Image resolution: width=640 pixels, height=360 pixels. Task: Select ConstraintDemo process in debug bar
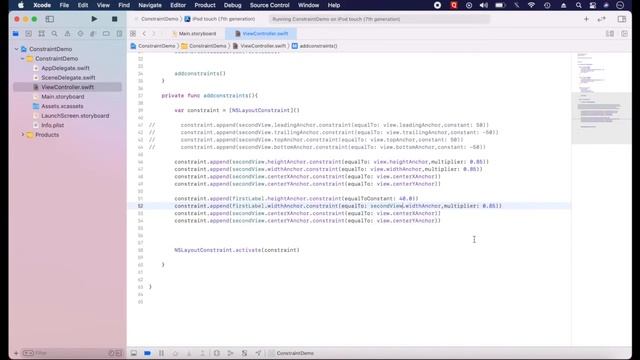coord(291,353)
